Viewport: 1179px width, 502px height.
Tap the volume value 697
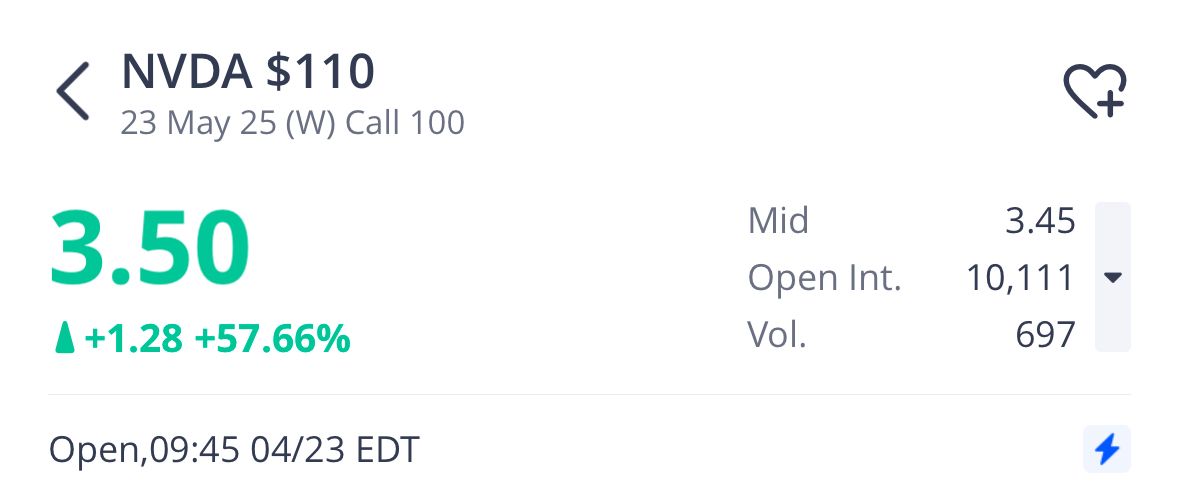coord(1045,335)
